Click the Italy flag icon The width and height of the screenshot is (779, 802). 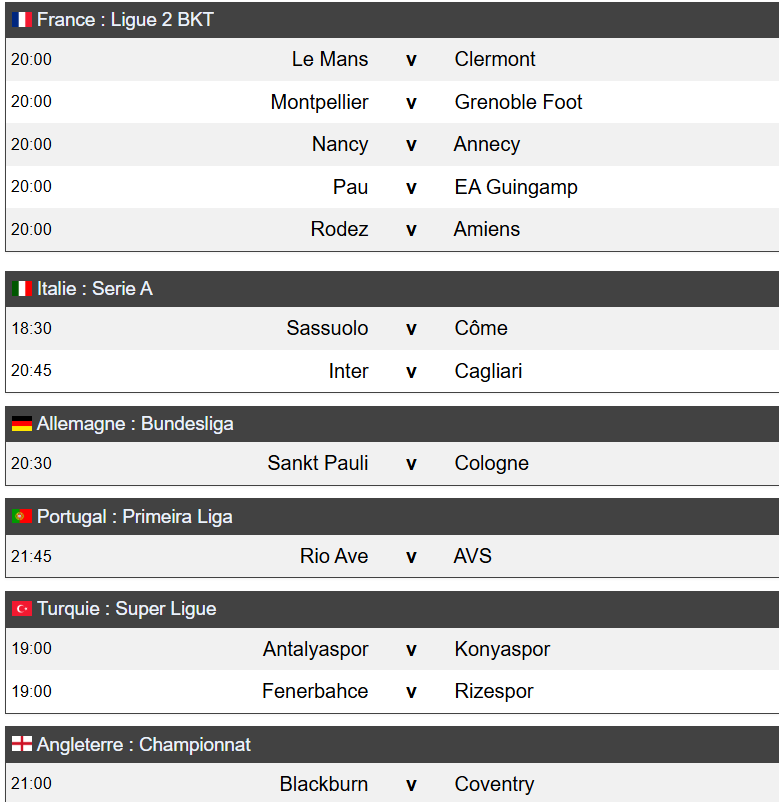[21, 289]
